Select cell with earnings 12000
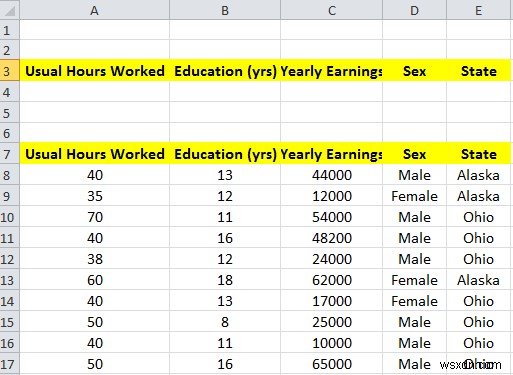The width and height of the screenshot is (513, 375). (332, 196)
